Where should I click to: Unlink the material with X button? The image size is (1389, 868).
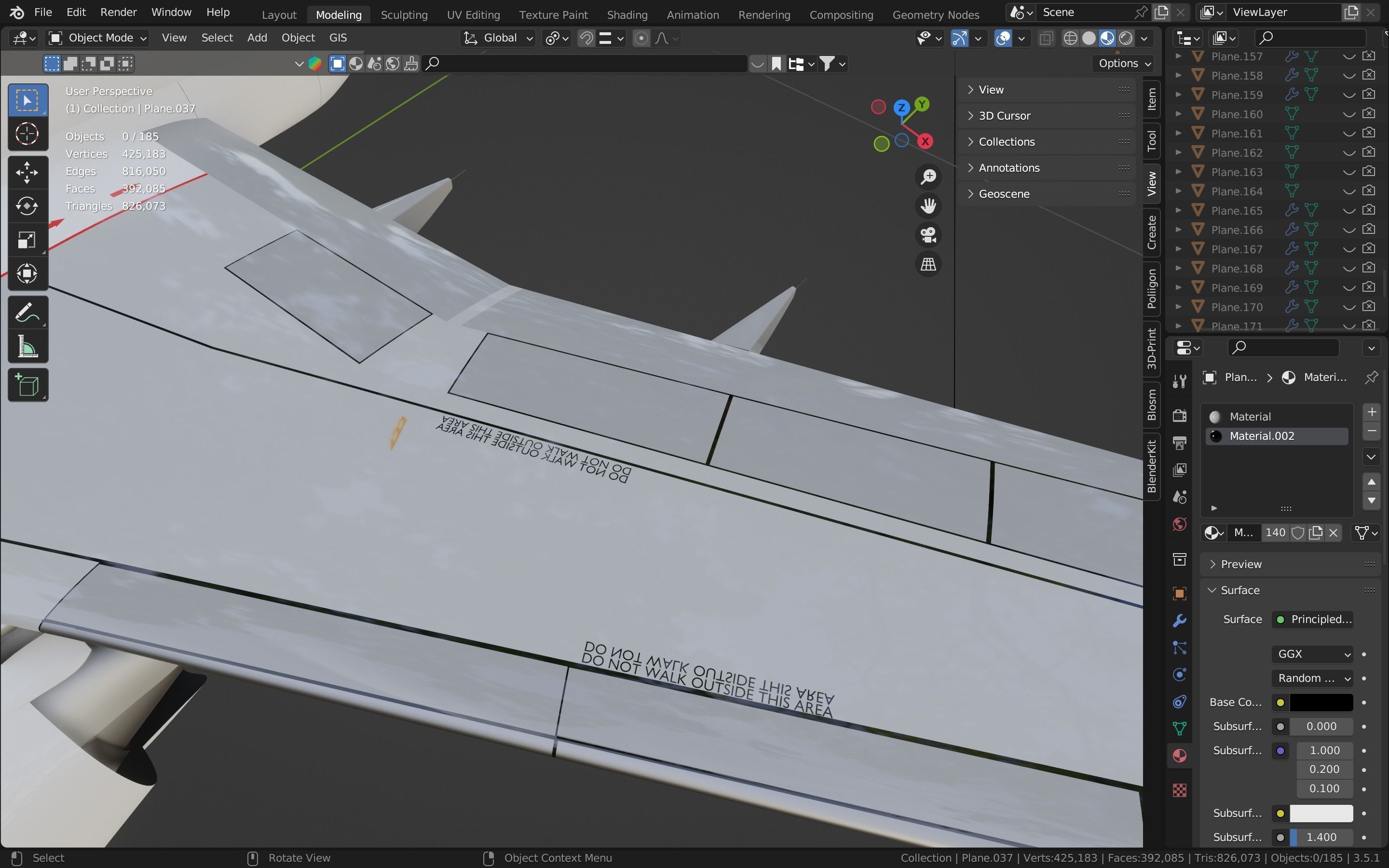(x=1334, y=533)
